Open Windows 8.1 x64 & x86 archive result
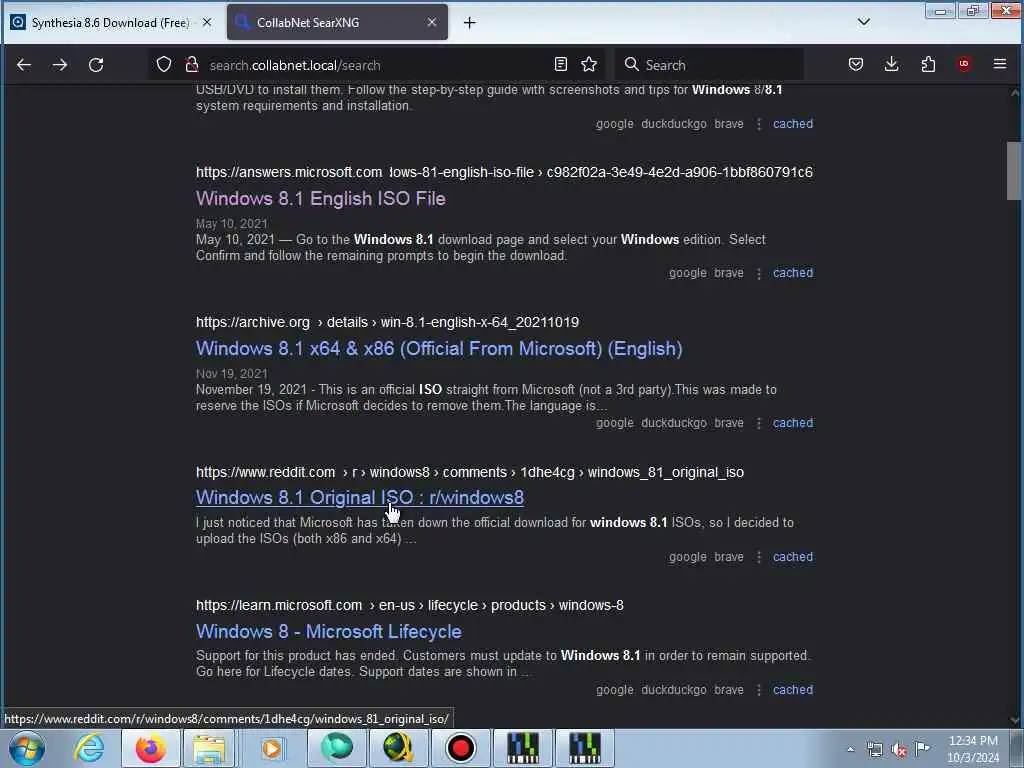 pos(439,349)
